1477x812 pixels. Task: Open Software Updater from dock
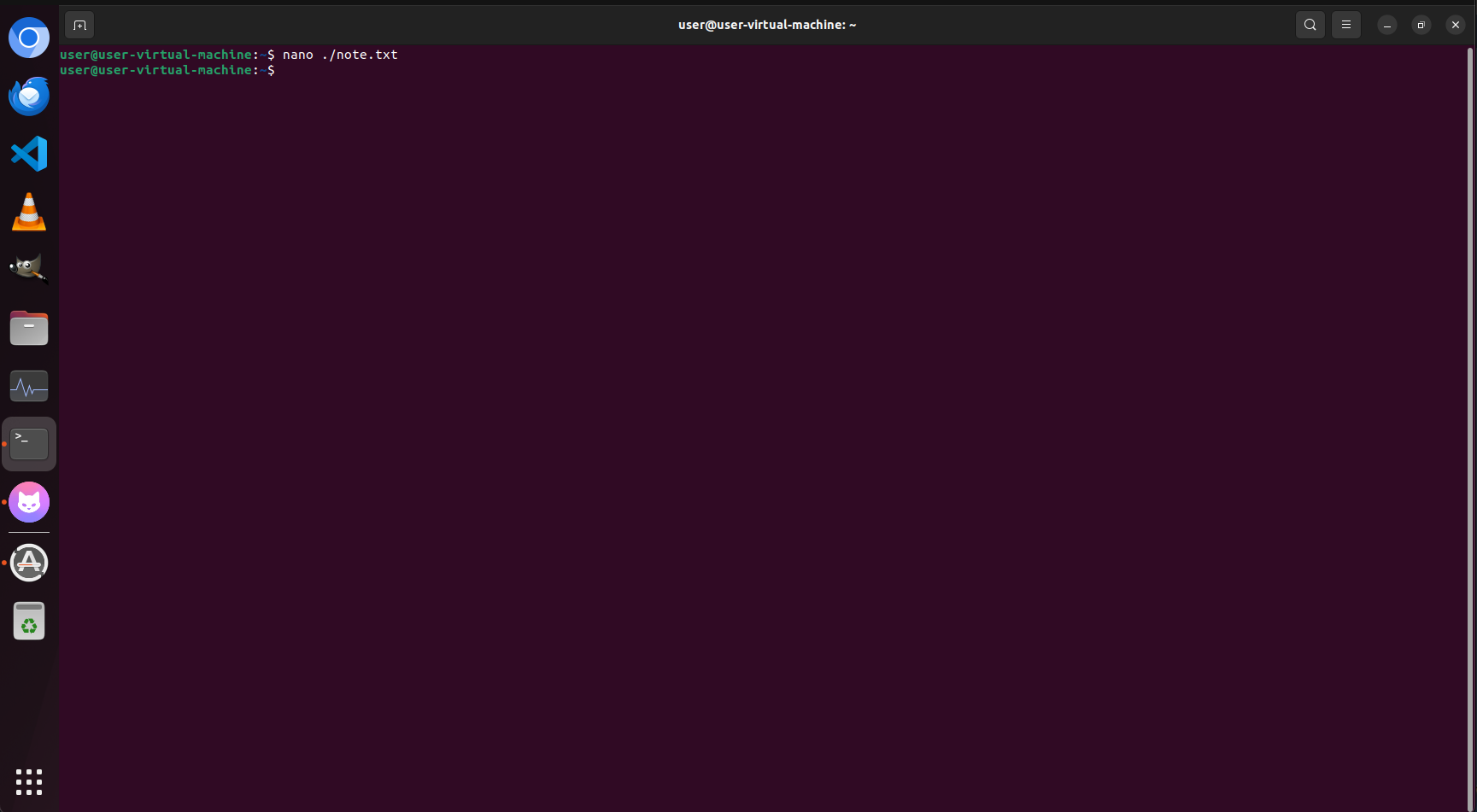29,563
